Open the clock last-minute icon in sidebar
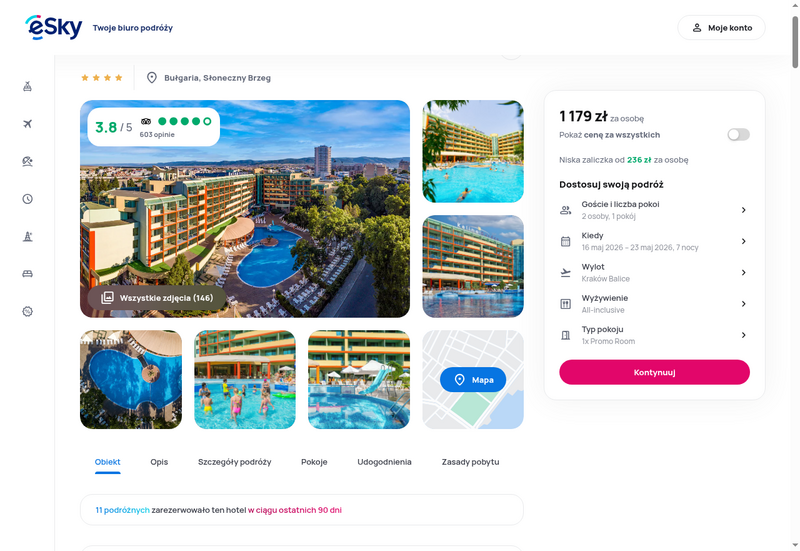This screenshot has height=551, width=800. tap(28, 199)
